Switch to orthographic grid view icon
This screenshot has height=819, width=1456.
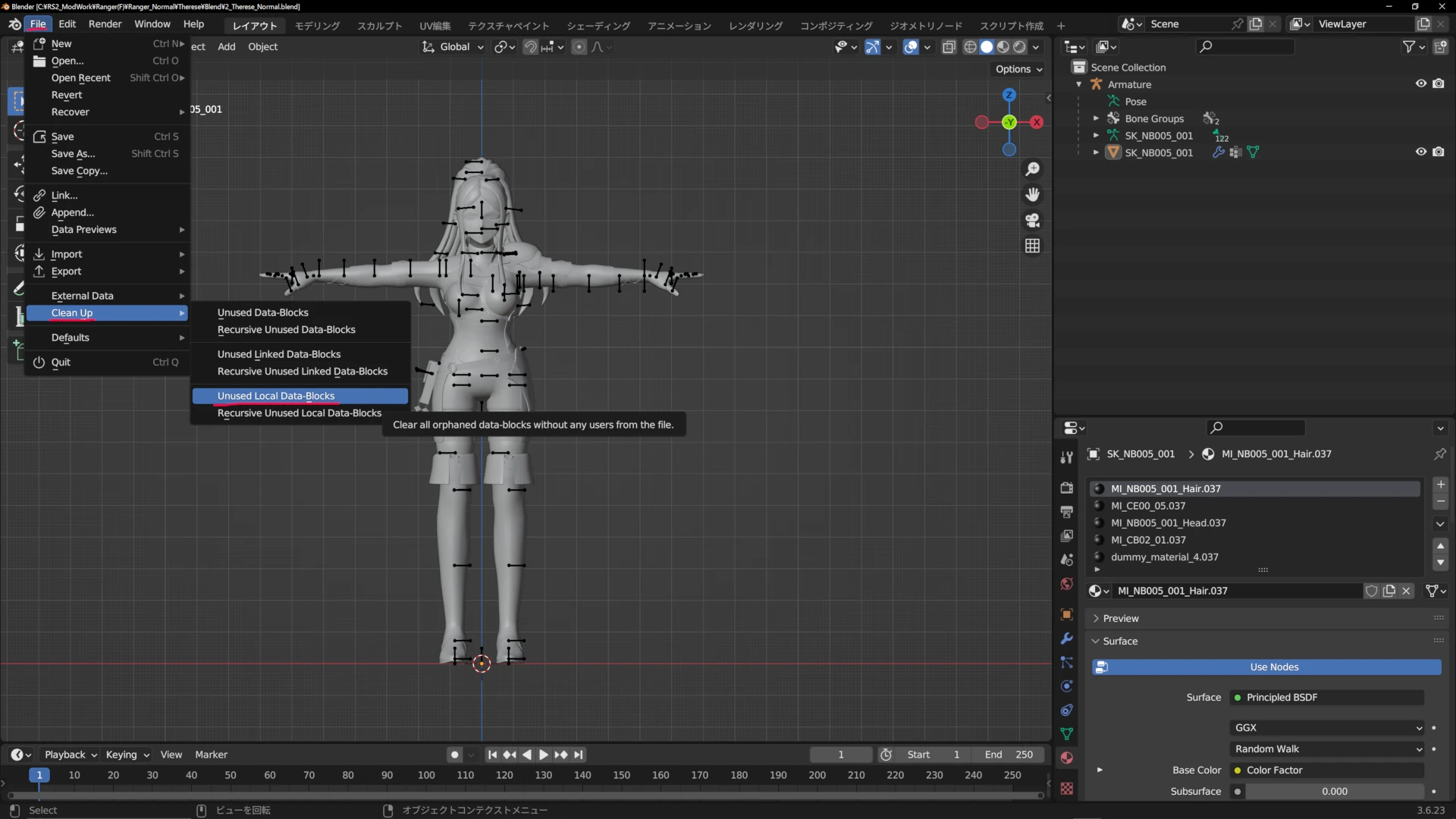point(1032,246)
